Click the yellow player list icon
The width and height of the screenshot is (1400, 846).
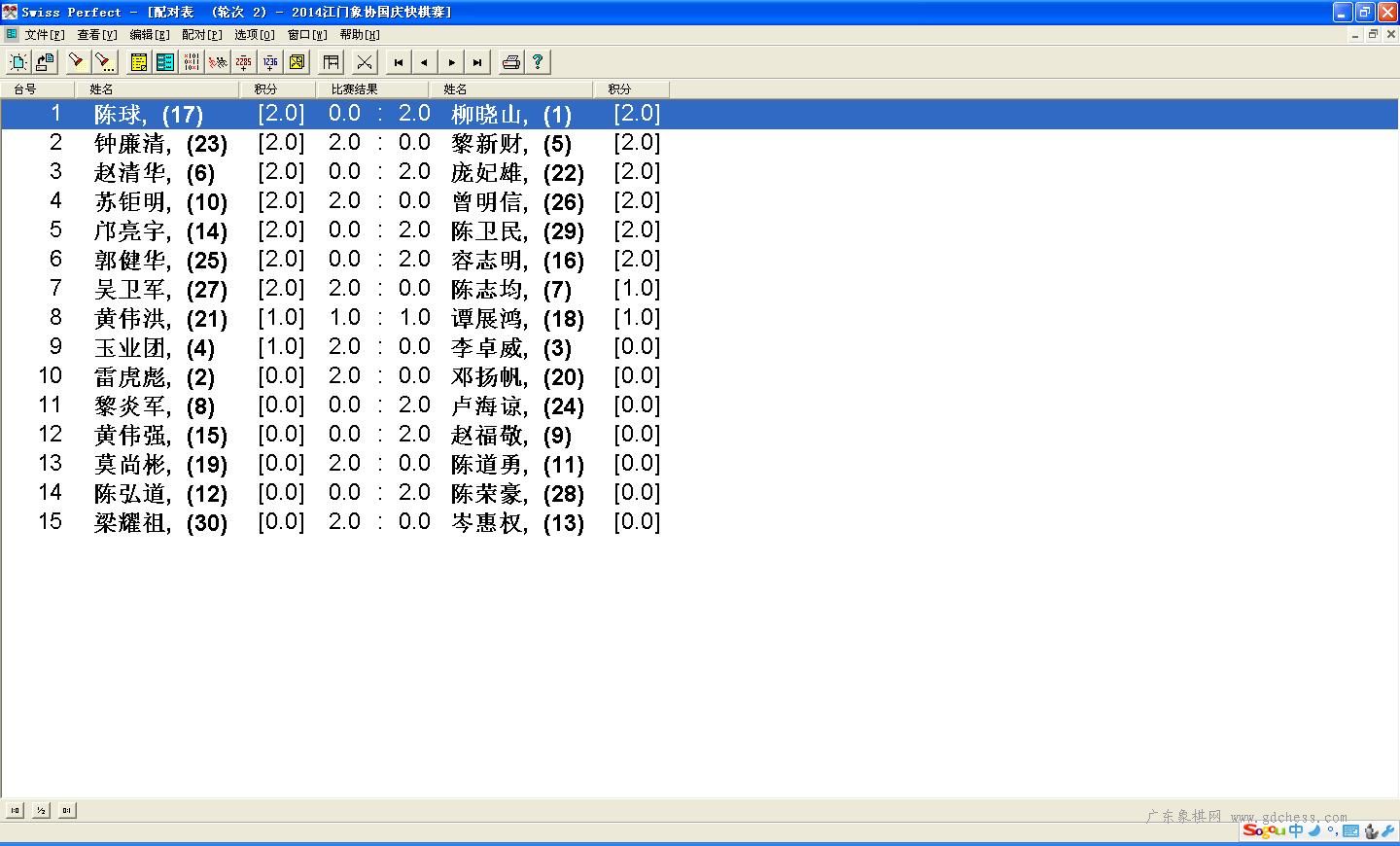pos(139,62)
